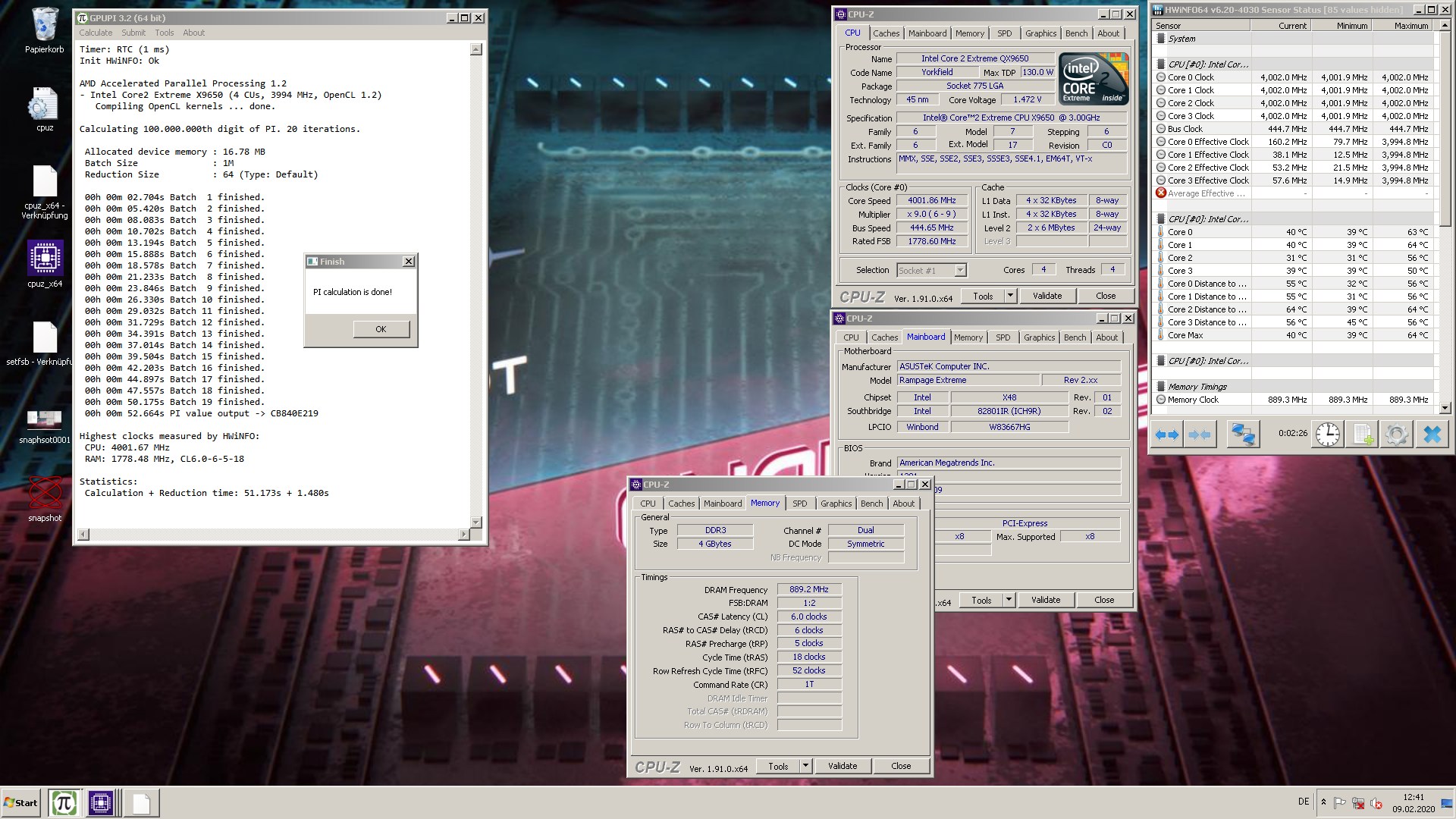Click Memory Timings group header in HWiNFO

1294,387
